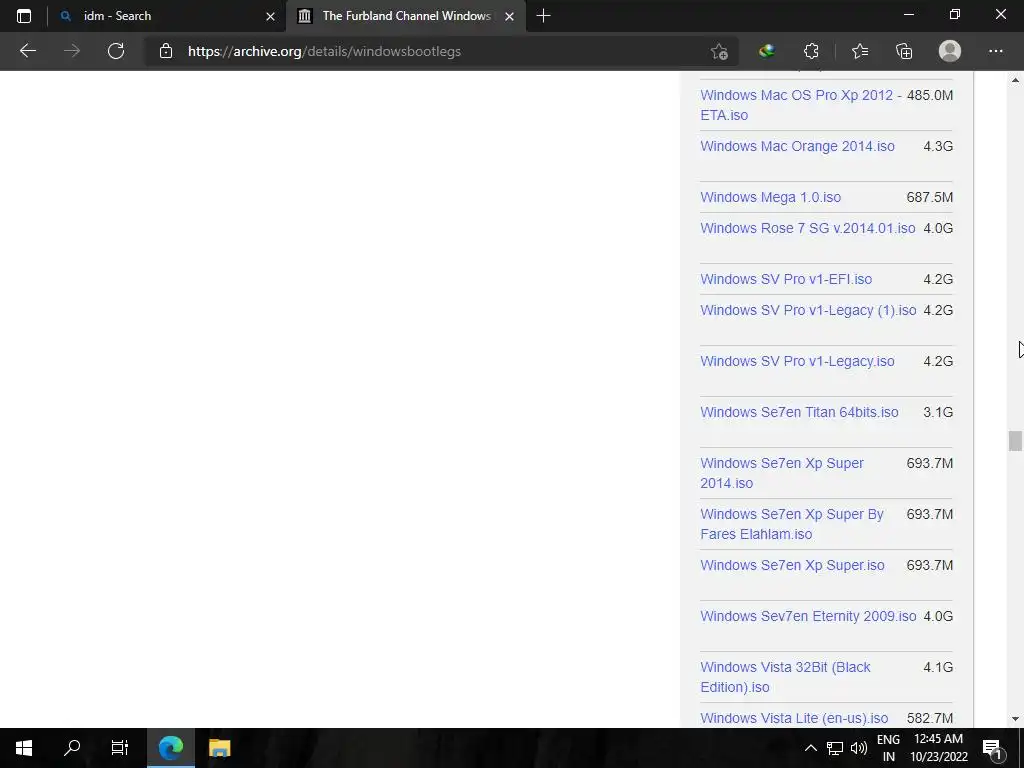The image size is (1024, 768).
Task: Open Windows Mega 1.0.iso link
Action: 771,197
